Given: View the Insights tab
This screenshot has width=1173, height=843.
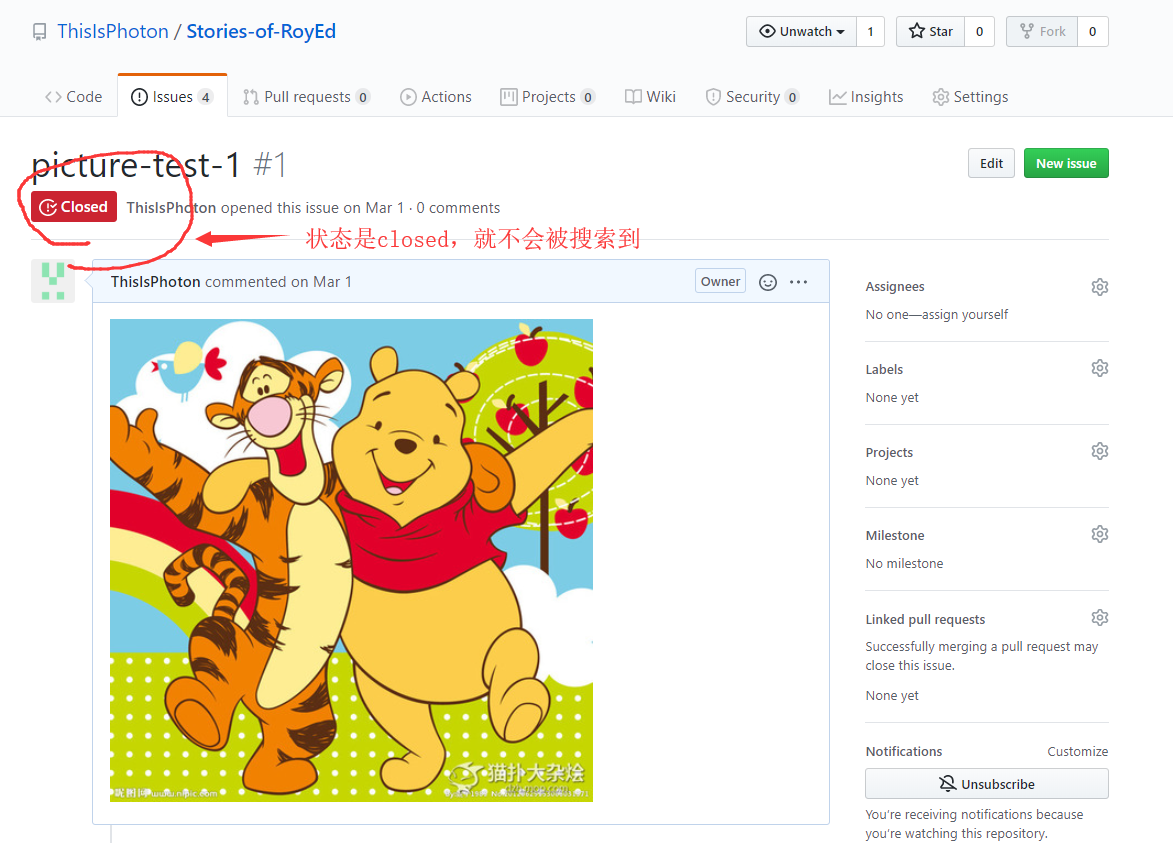Looking at the screenshot, I should (866, 96).
